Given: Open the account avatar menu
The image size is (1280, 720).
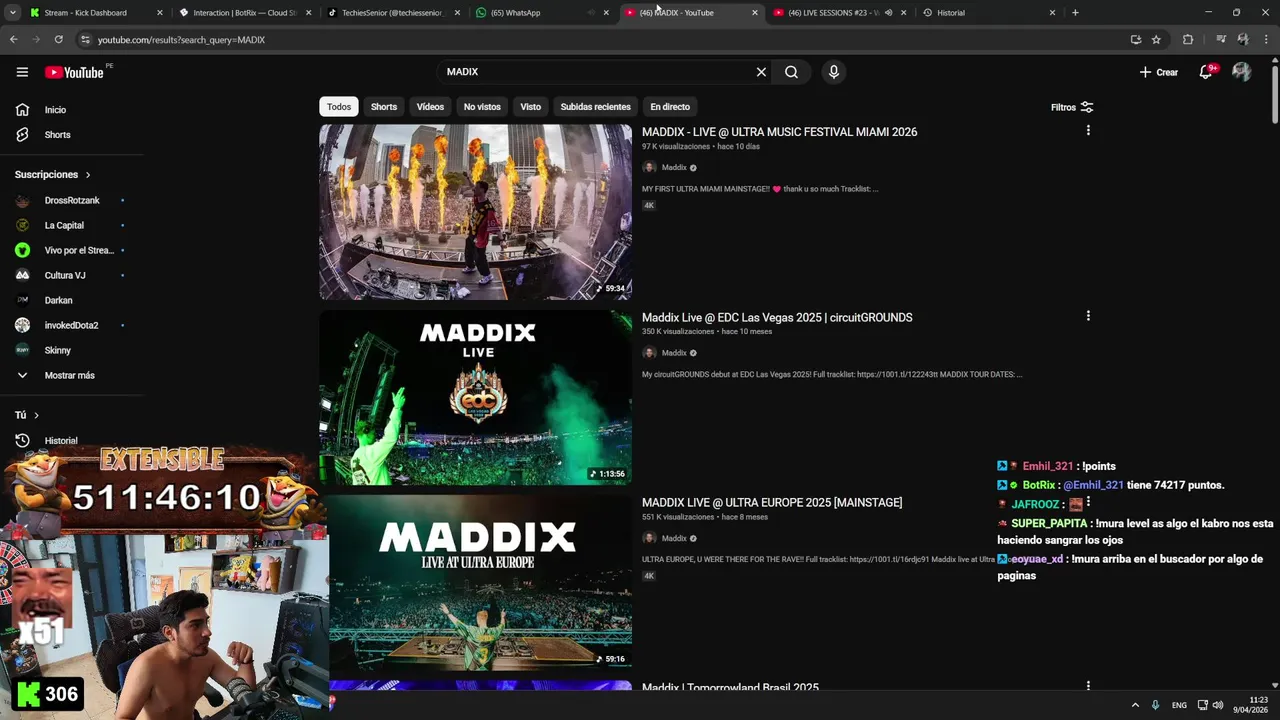Looking at the screenshot, I should (x=1241, y=72).
